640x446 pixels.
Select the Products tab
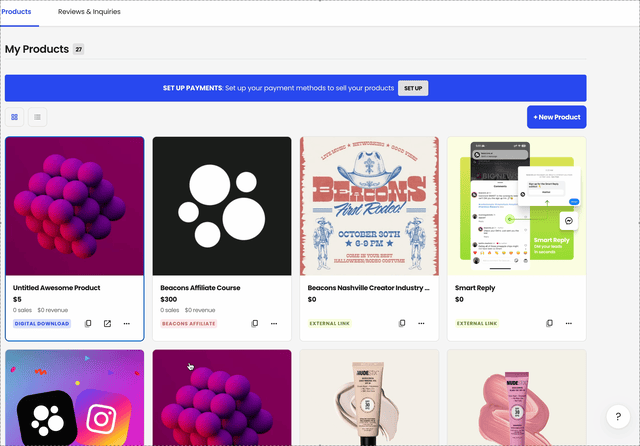click(x=16, y=12)
